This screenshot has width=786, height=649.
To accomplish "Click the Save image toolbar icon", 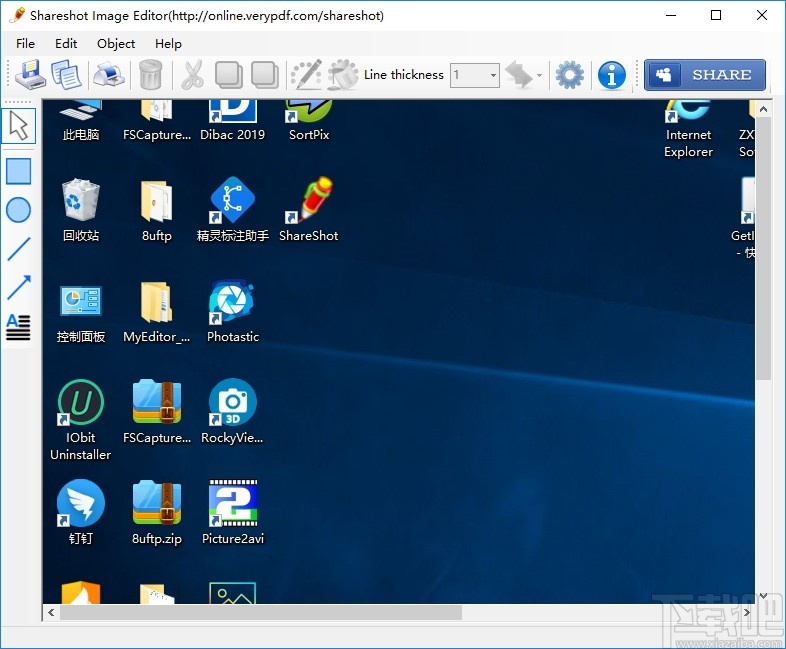I will click(x=30, y=75).
